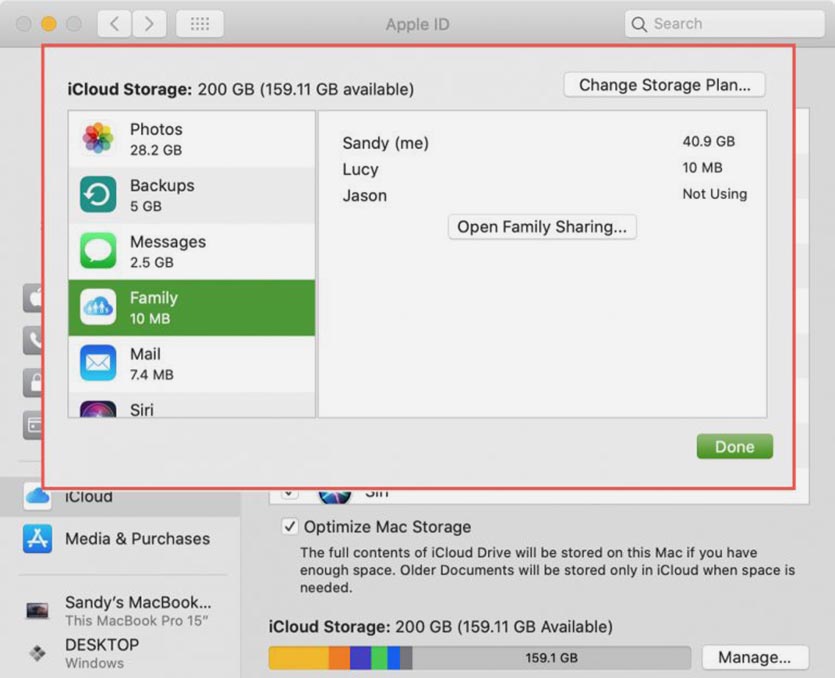Open the iCloud sidebar cloud icon
This screenshot has width=835, height=678.
point(37,496)
